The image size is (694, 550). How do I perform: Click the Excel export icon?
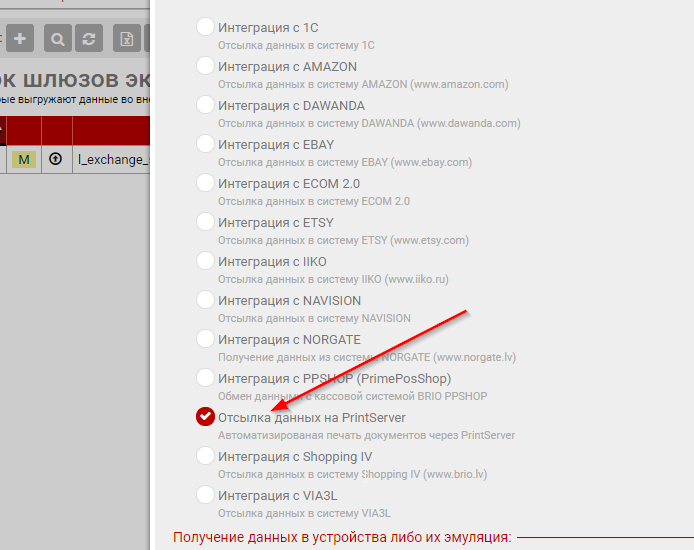point(127,39)
